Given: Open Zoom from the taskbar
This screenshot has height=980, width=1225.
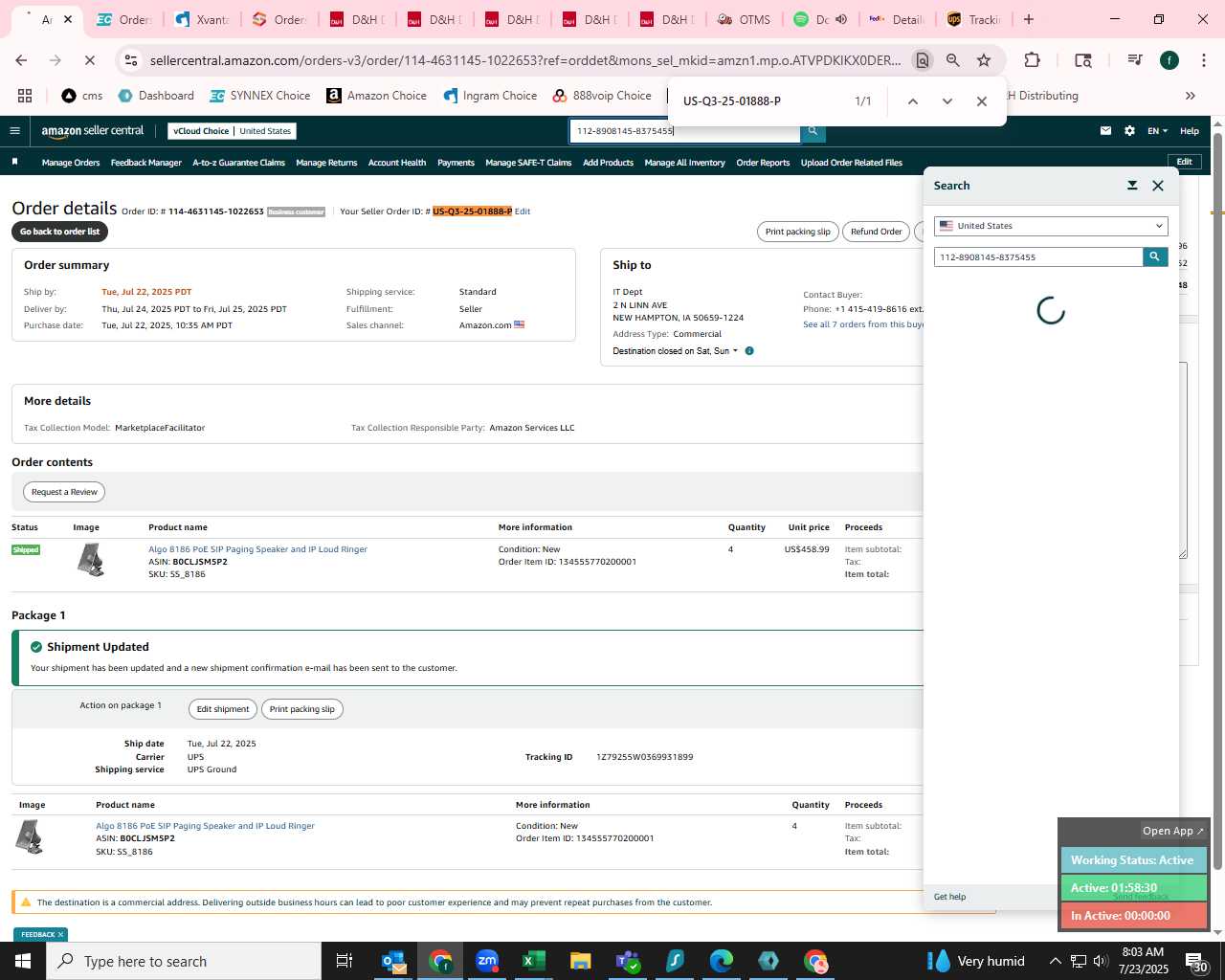Looking at the screenshot, I should 487,961.
